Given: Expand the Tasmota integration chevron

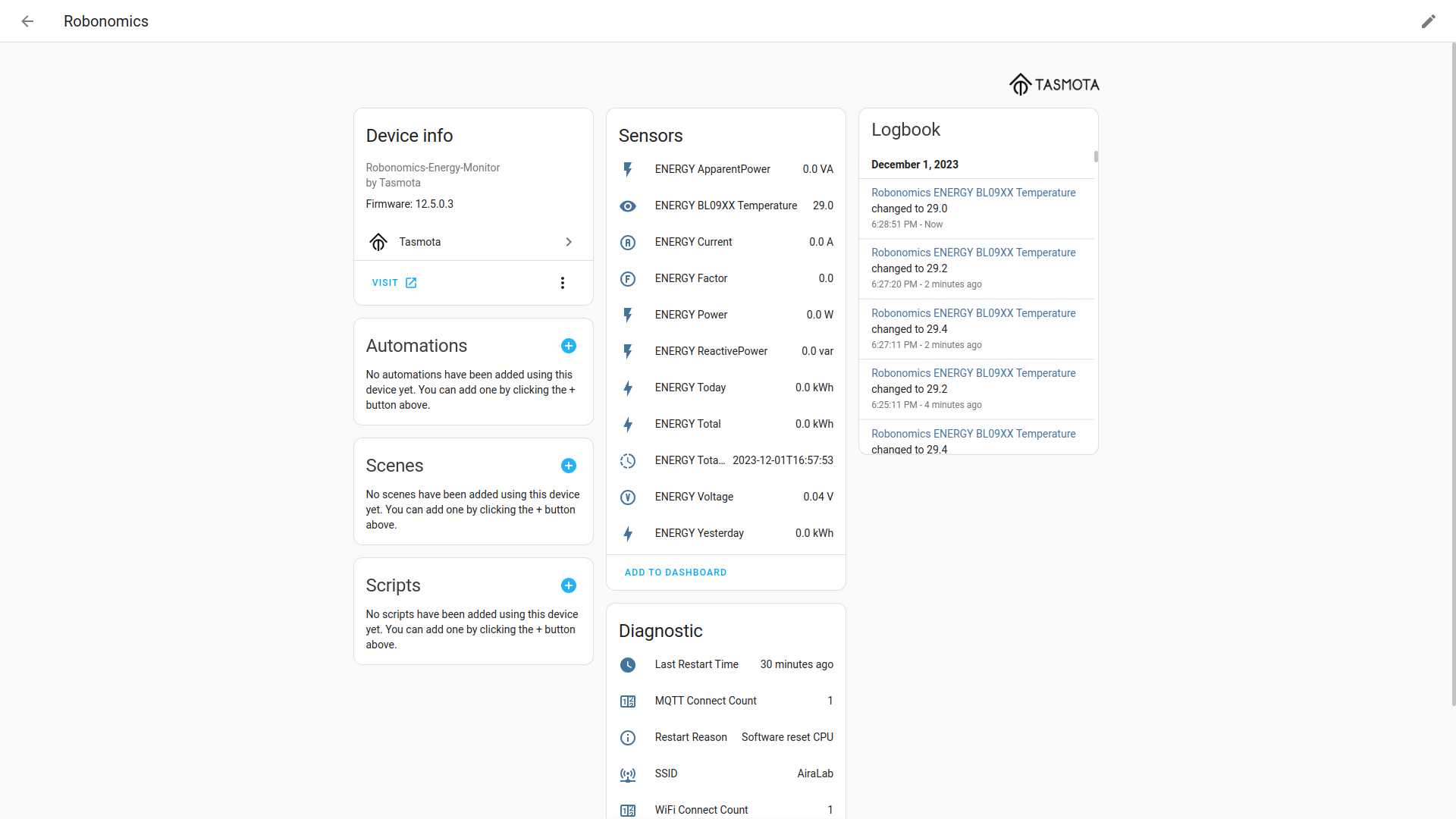Looking at the screenshot, I should point(569,242).
